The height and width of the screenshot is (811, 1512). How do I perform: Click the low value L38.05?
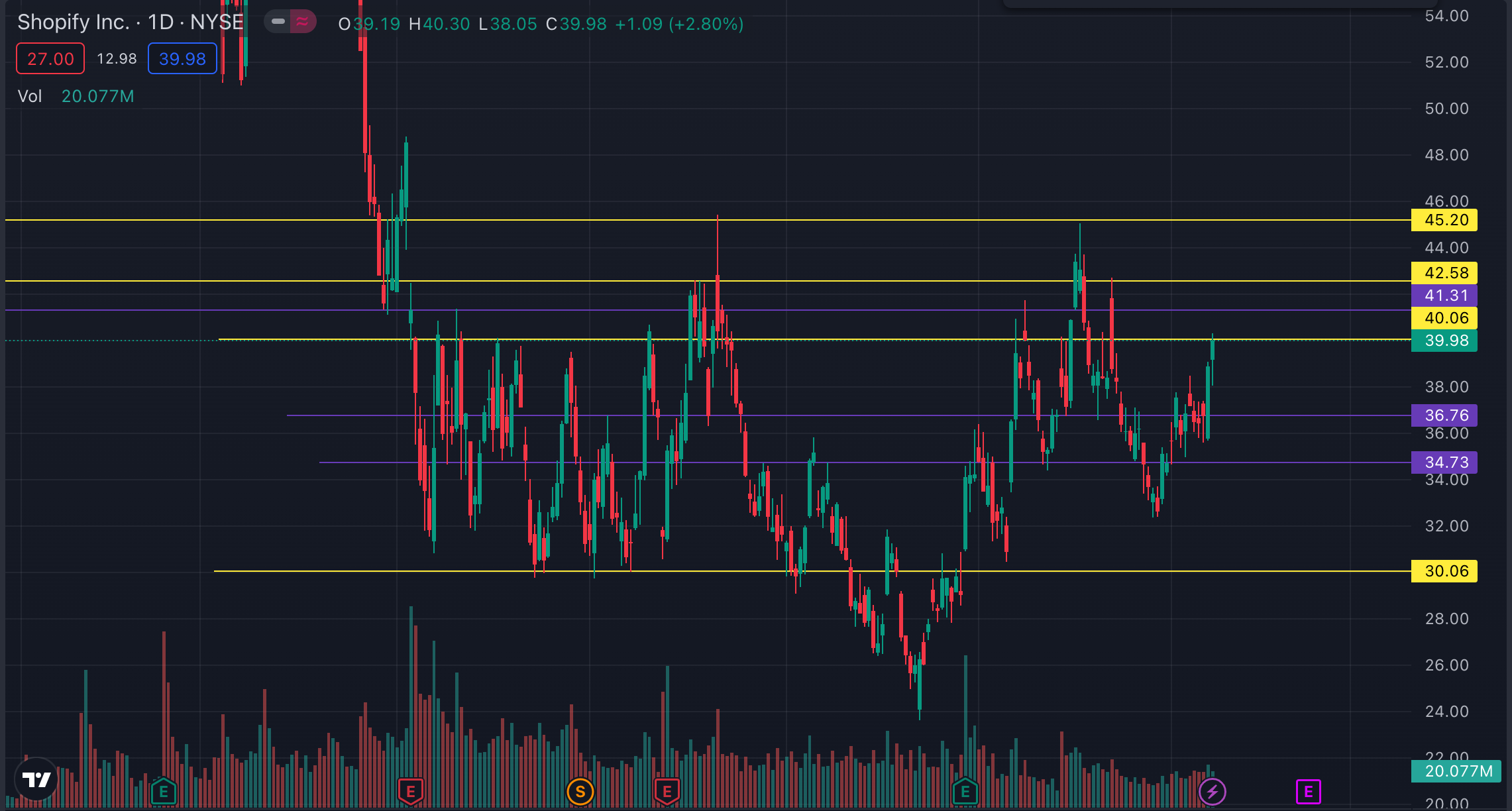(x=508, y=25)
